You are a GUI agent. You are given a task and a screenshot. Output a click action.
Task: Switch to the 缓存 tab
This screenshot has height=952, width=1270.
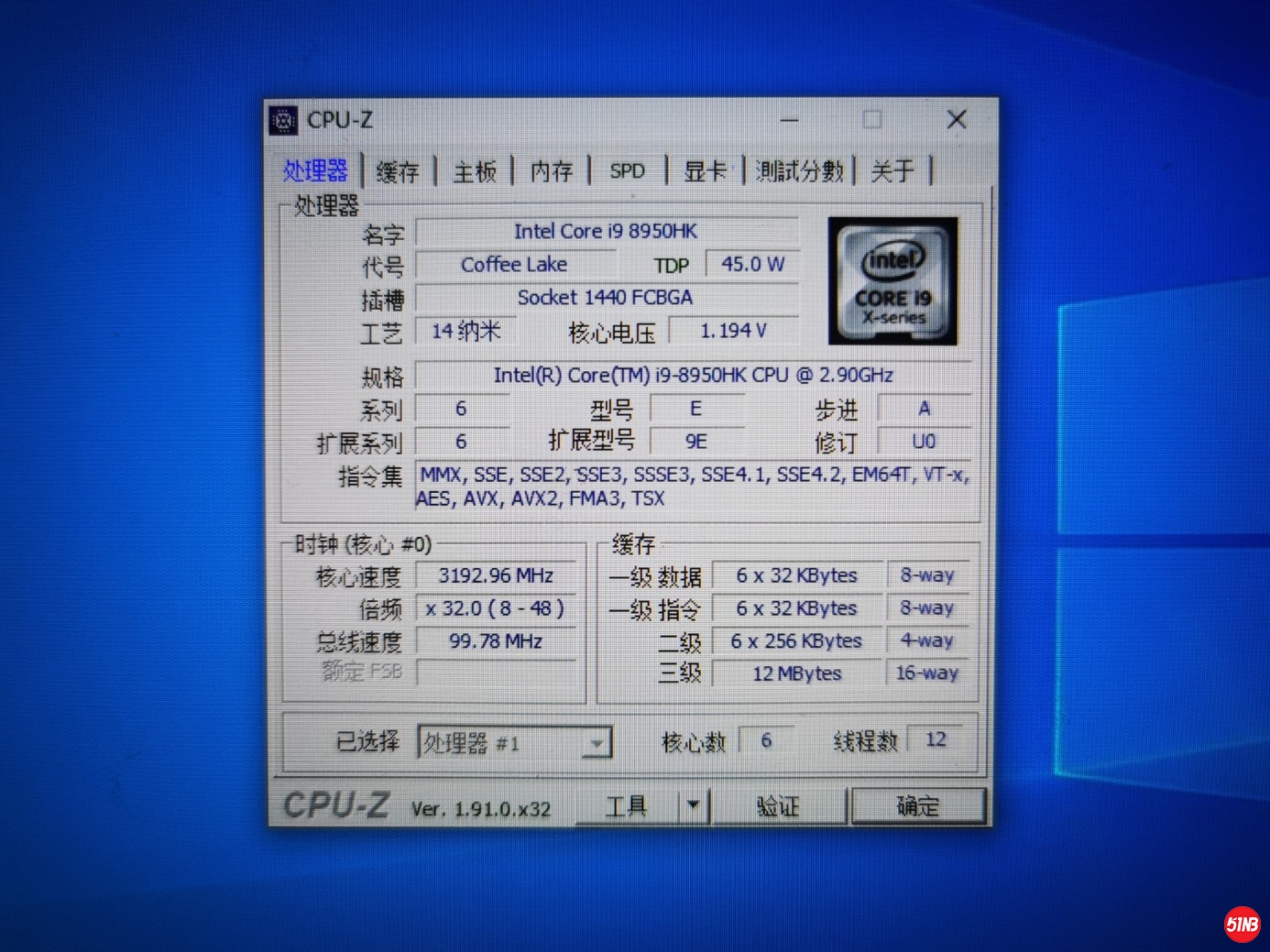[x=398, y=171]
